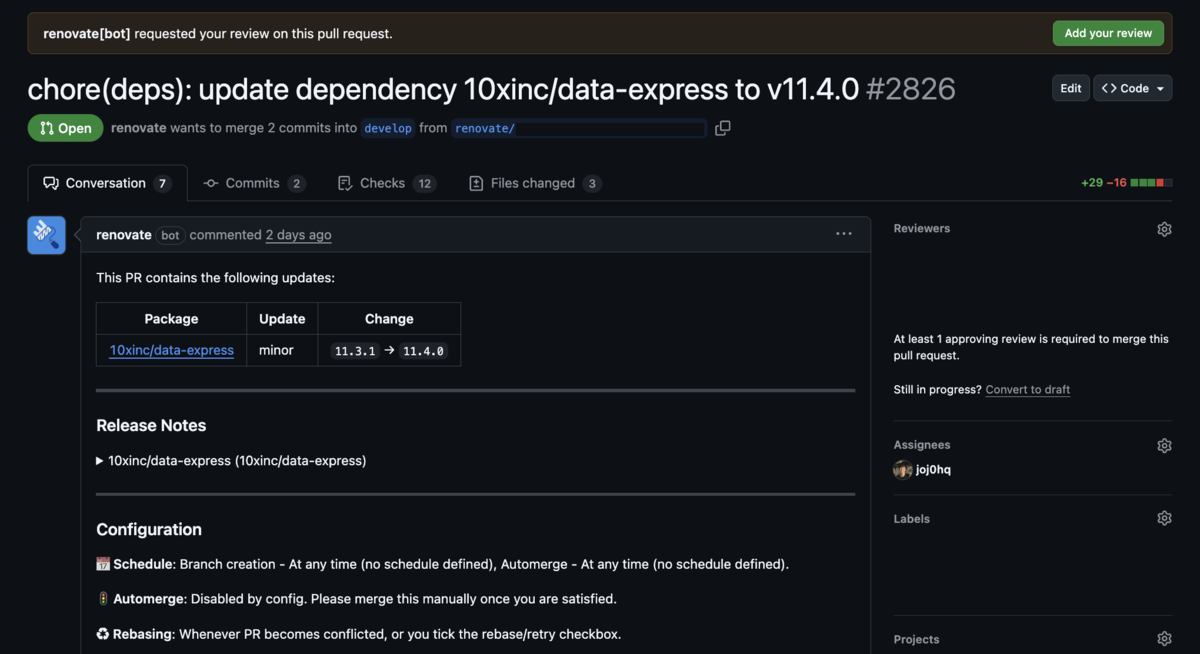Open the Code dropdown menu
The height and width of the screenshot is (654, 1200).
tap(1133, 88)
